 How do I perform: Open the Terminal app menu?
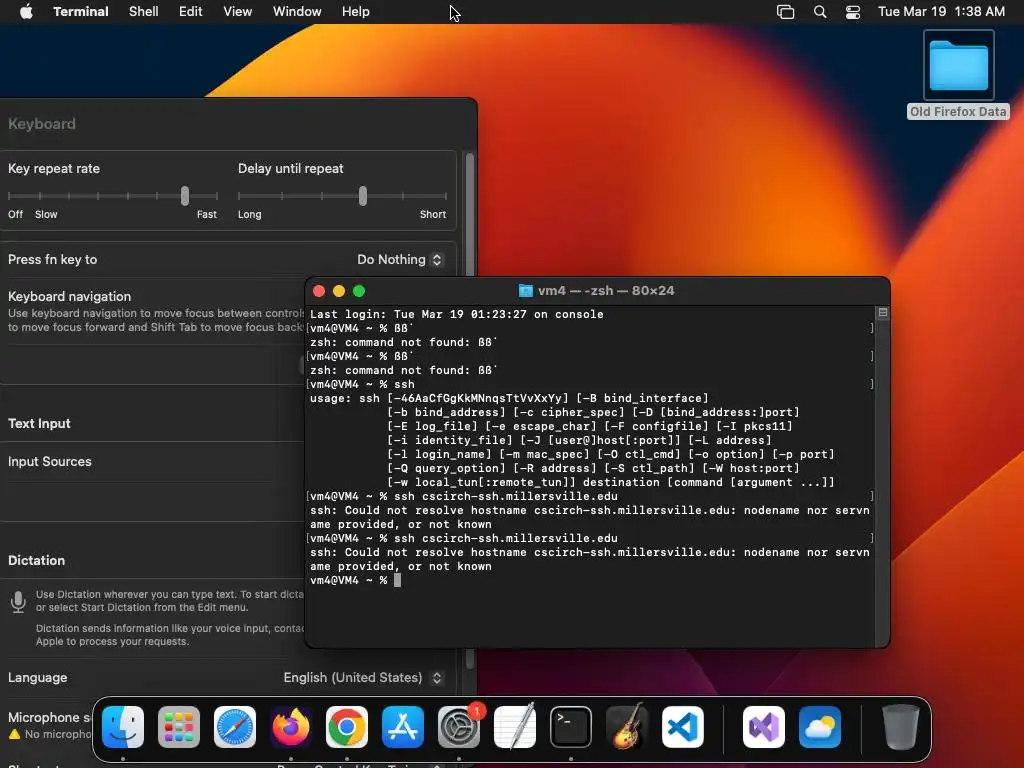(x=81, y=12)
